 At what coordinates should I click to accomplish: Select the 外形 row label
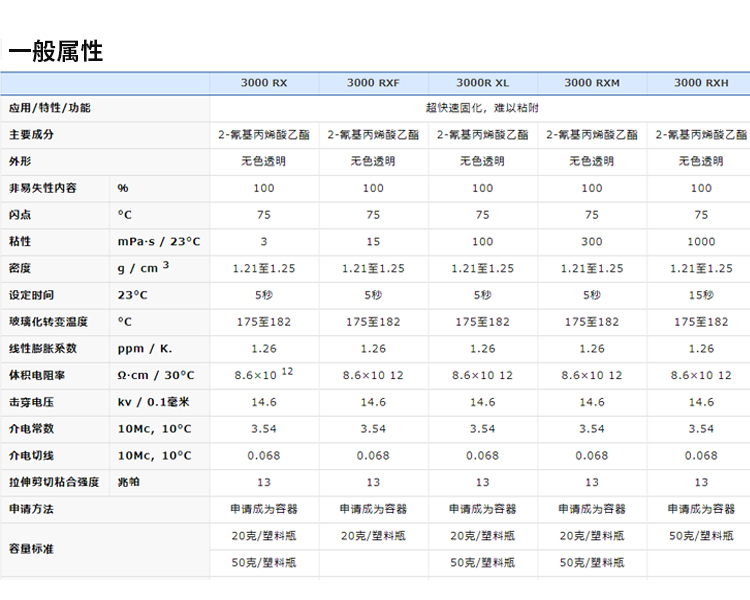[20, 161]
